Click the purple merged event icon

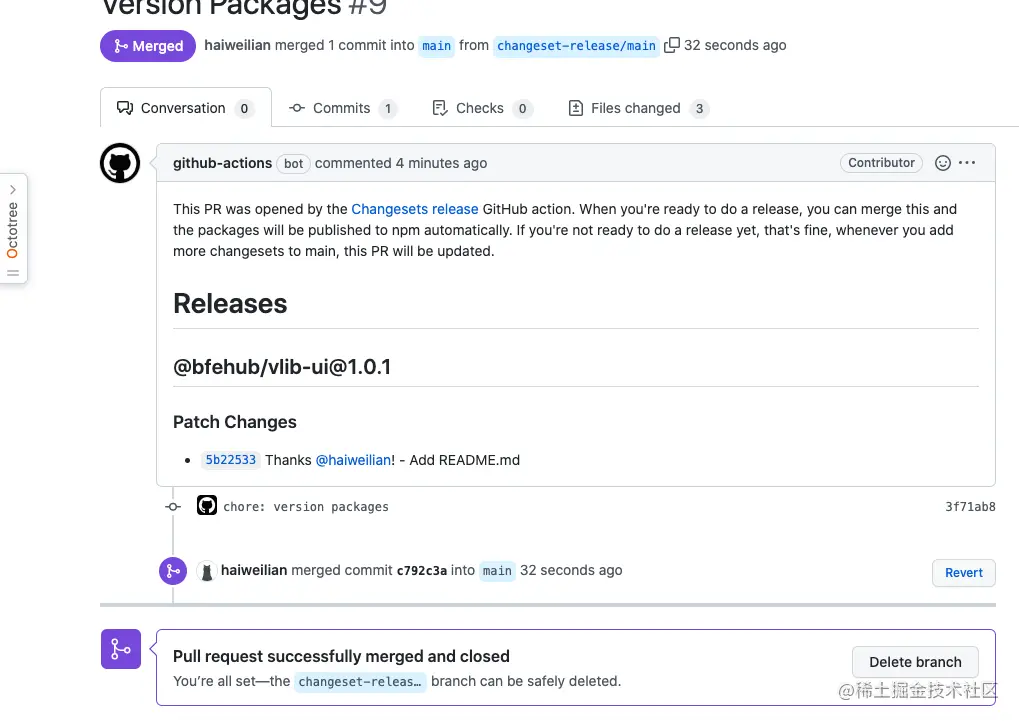pyautogui.click(x=173, y=571)
